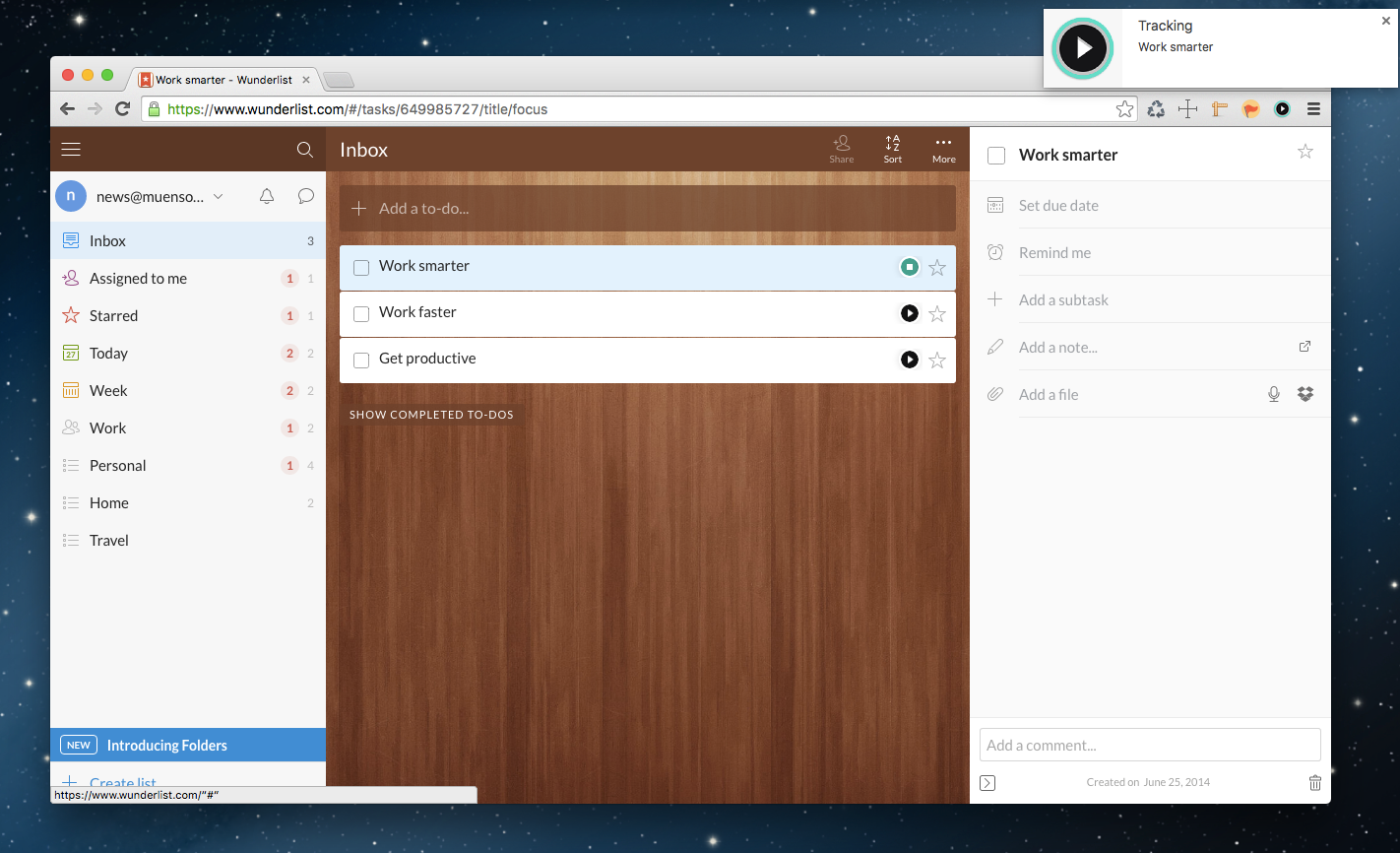Screen dimensions: 1400x853
Task: Open the Home list
Action: [x=188, y=502]
